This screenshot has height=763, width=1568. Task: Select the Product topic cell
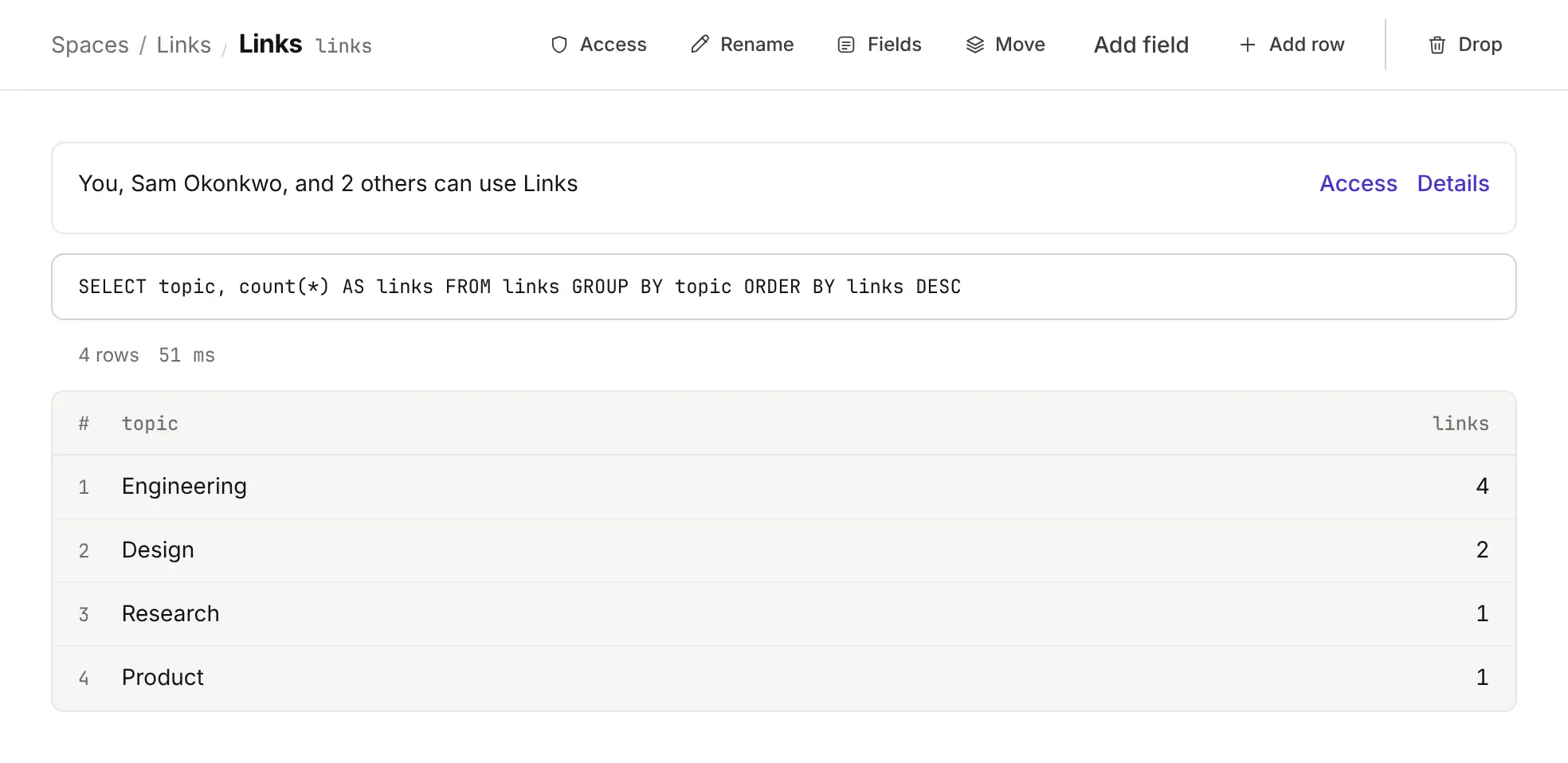pos(163,678)
